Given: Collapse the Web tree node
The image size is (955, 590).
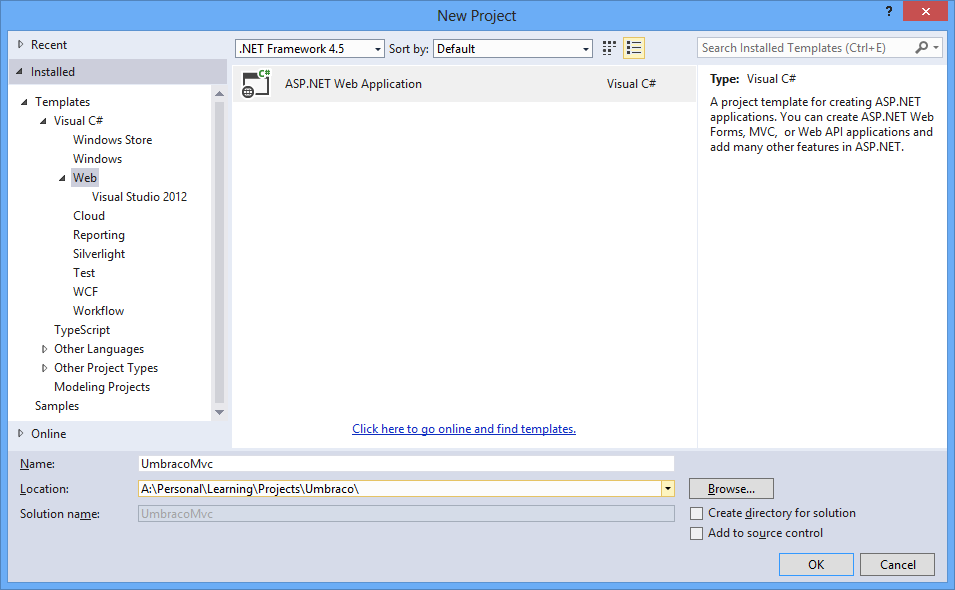Looking at the screenshot, I should 63,177.
